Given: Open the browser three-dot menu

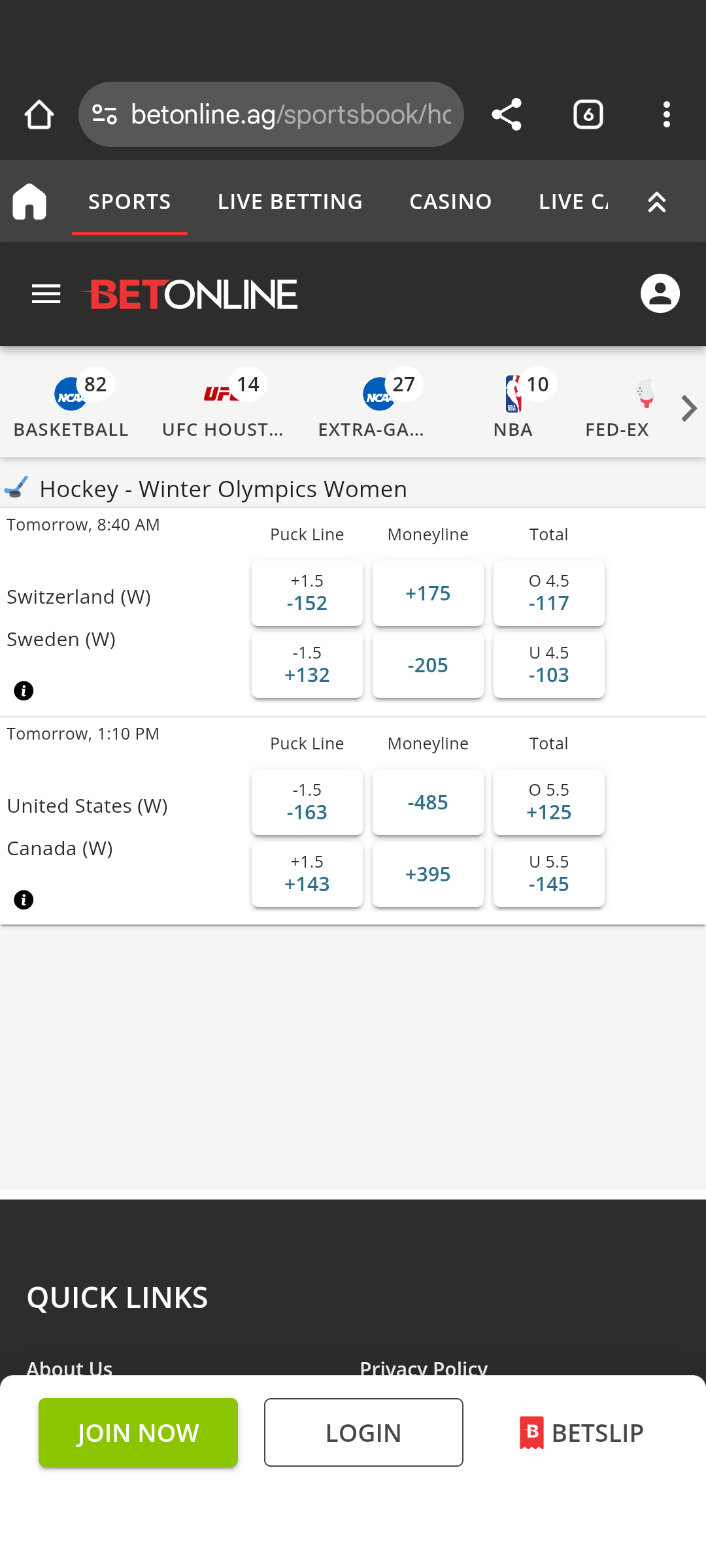Looking at the screenshot, I should [666, 115].
